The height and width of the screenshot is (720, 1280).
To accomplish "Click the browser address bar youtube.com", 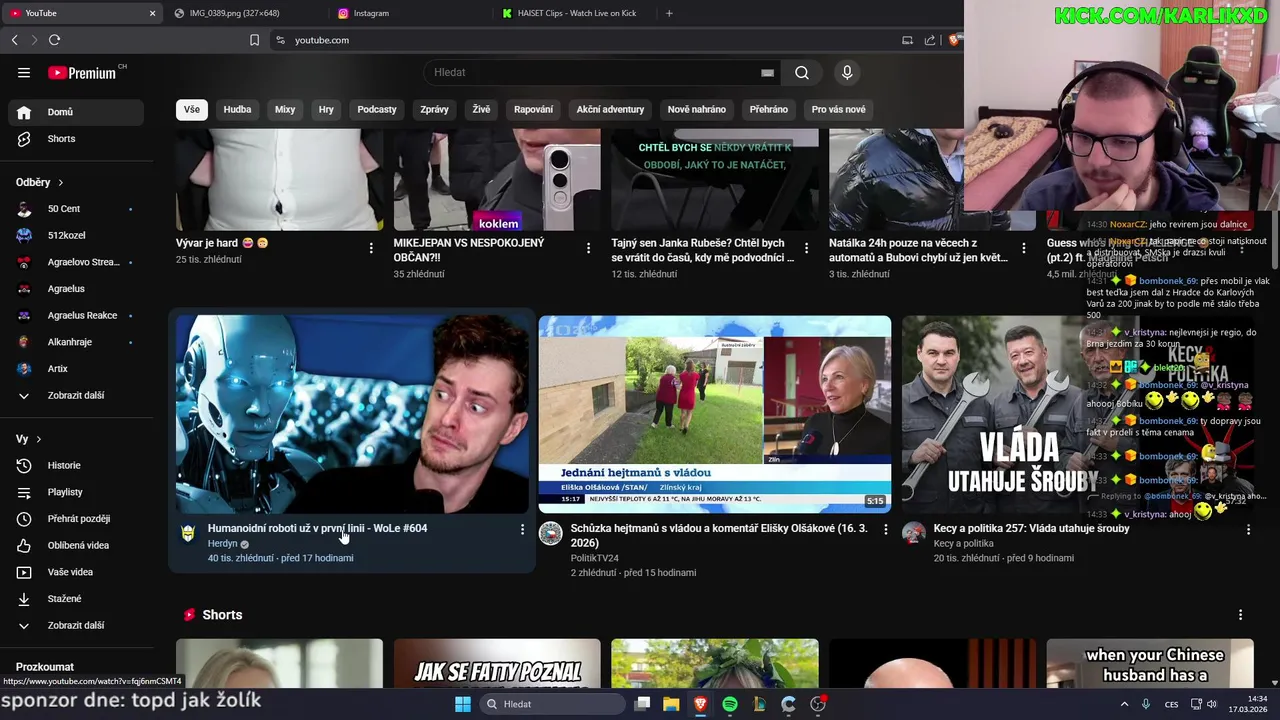I will [x=322, y=40].
